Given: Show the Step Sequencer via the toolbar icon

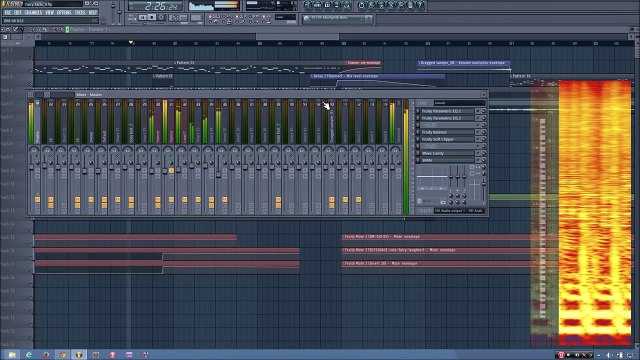Looking at the screenshot, I should point(317,5).
